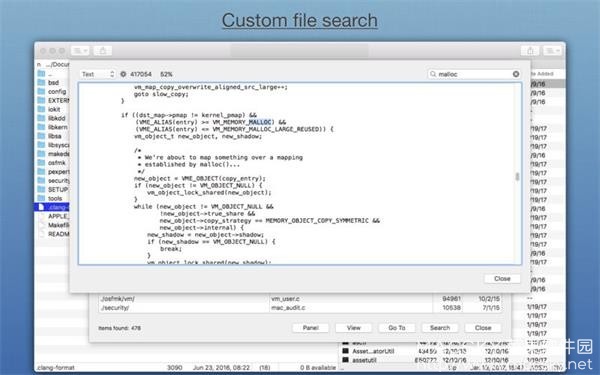
Task: Click the 'Items found: 478' label
Action: [x=119, y=328]
